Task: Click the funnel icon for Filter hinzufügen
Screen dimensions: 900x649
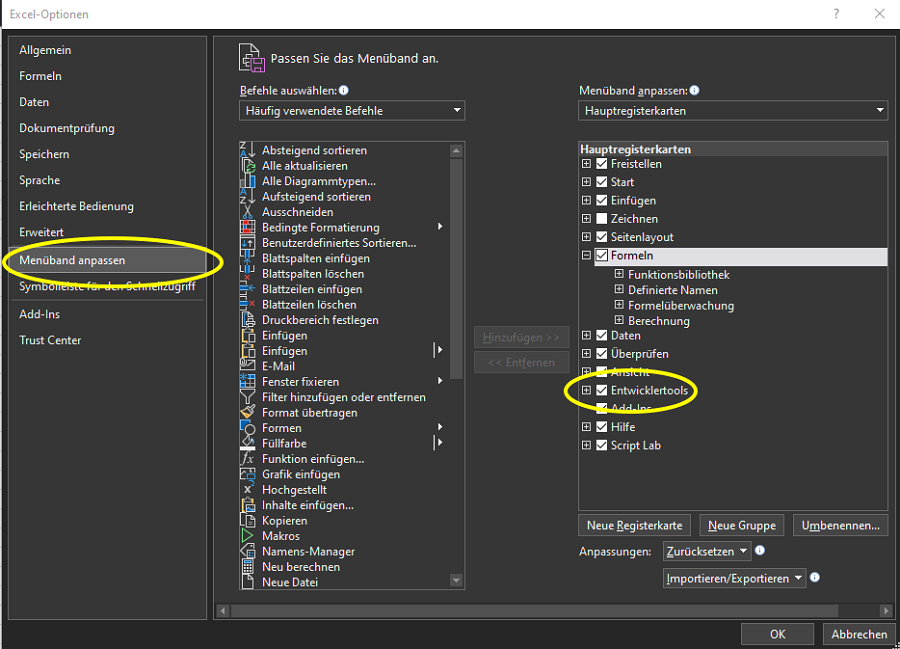Action: pos(247,397)
